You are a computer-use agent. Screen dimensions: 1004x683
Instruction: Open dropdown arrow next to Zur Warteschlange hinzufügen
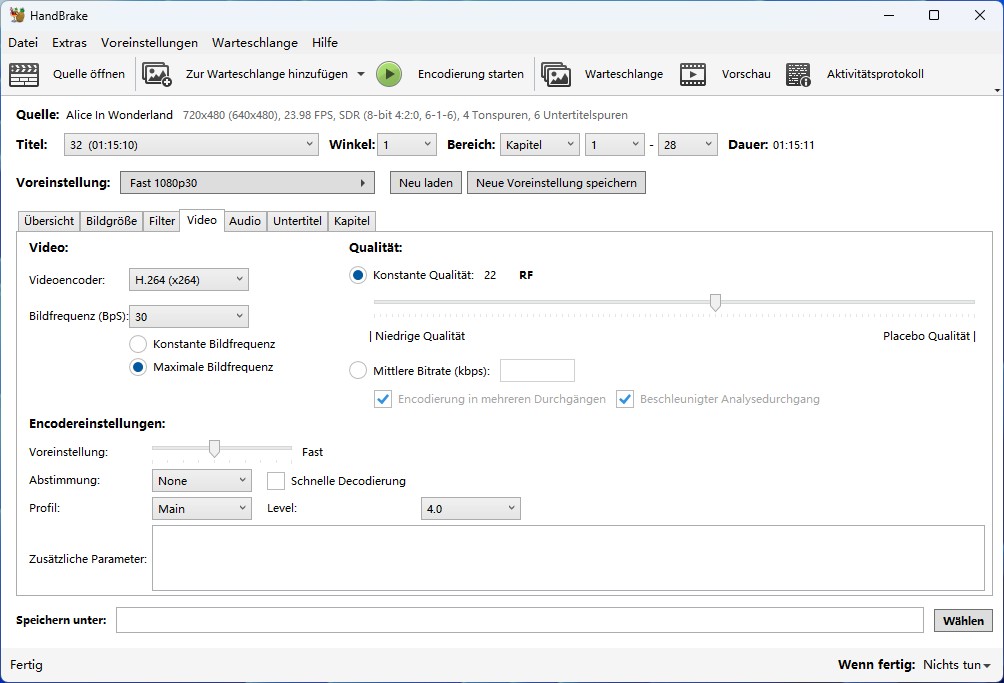(x=361, y=74)
